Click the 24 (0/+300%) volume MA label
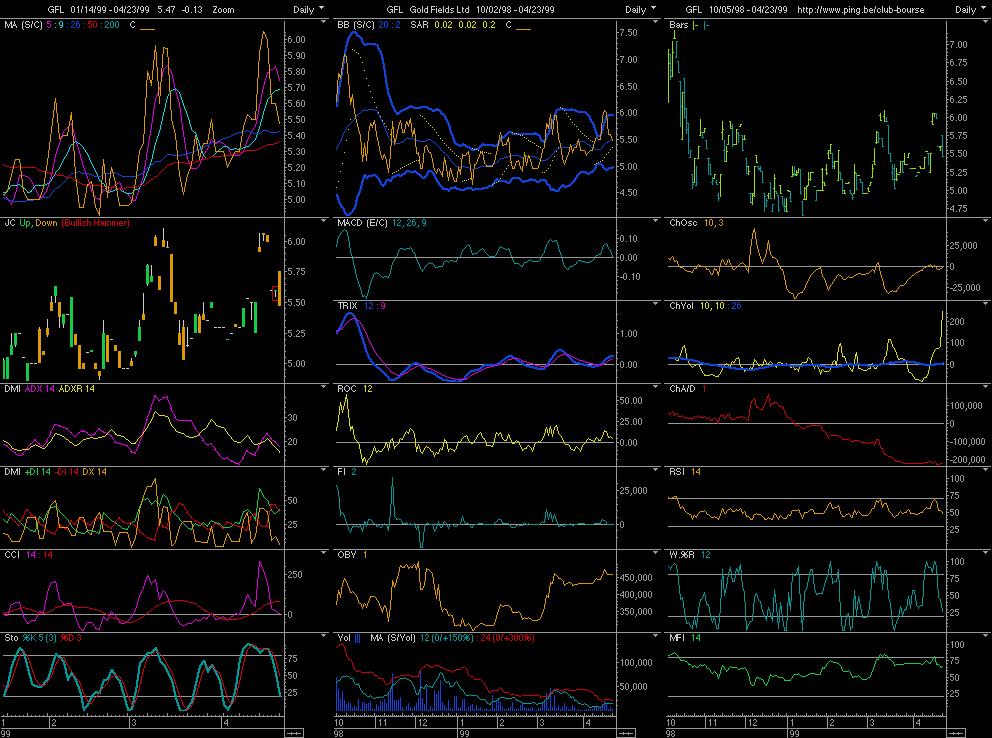The height and width of the screenshot is (738, 992). pos(507,638)
